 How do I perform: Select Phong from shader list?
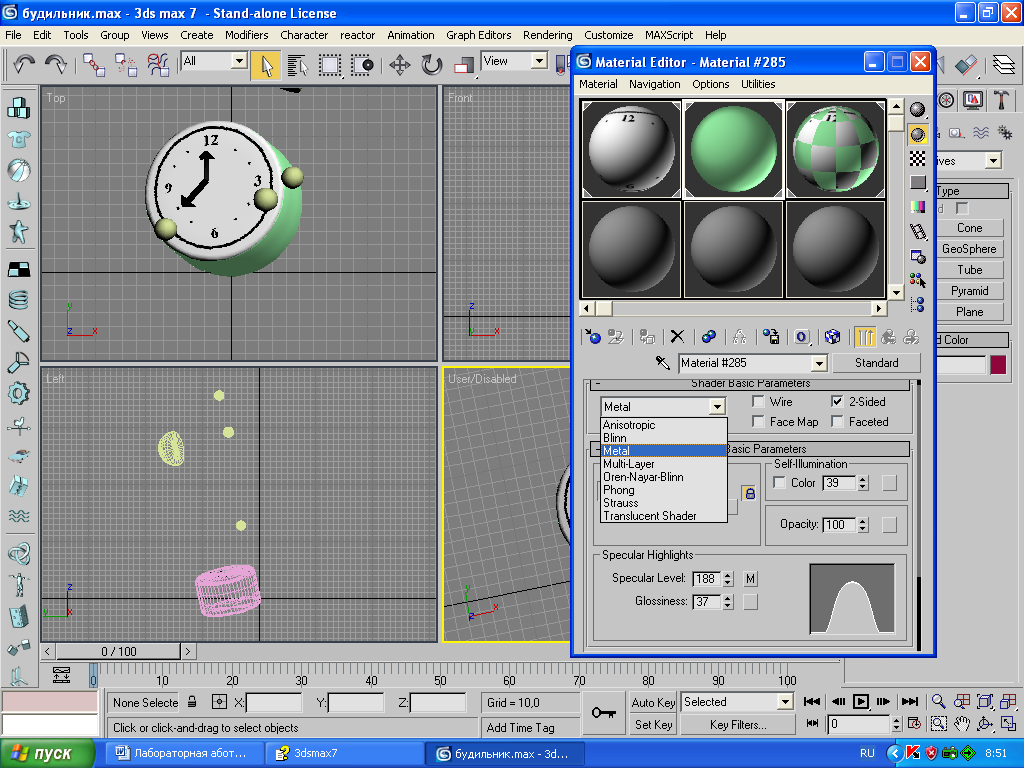pos(664,490)
